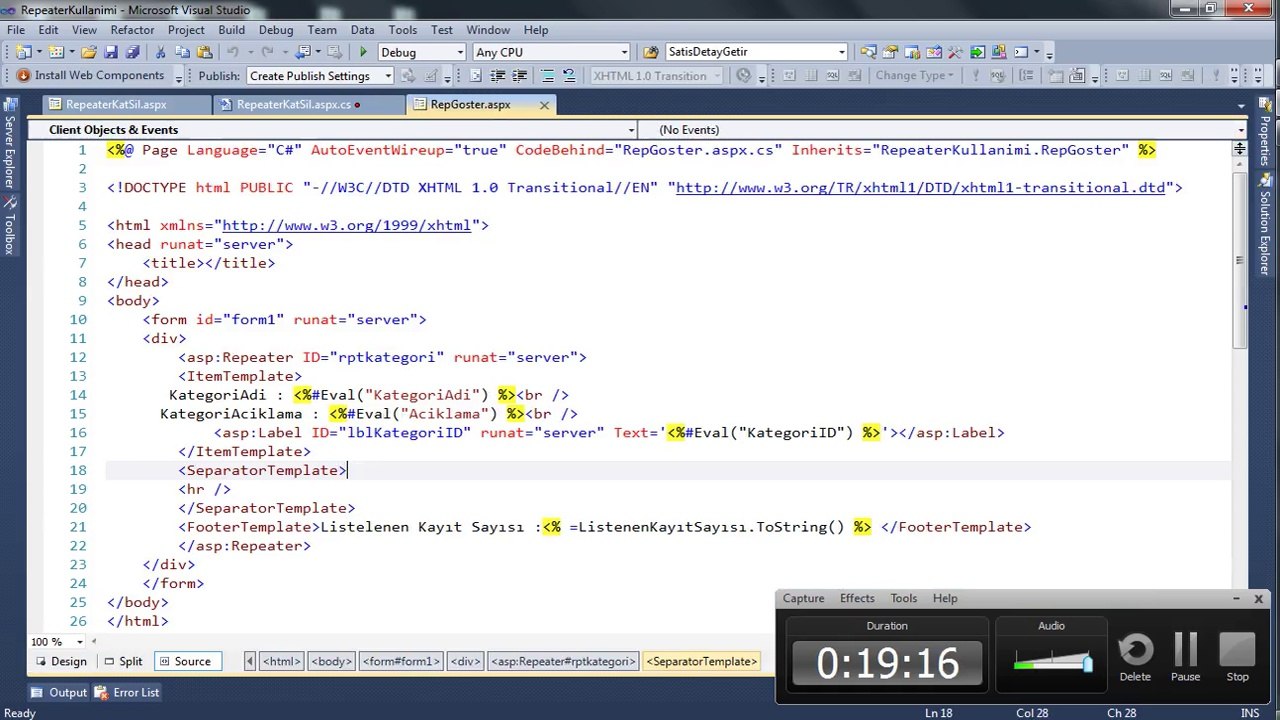Click the Undo arrow icon

click(232, 52)
